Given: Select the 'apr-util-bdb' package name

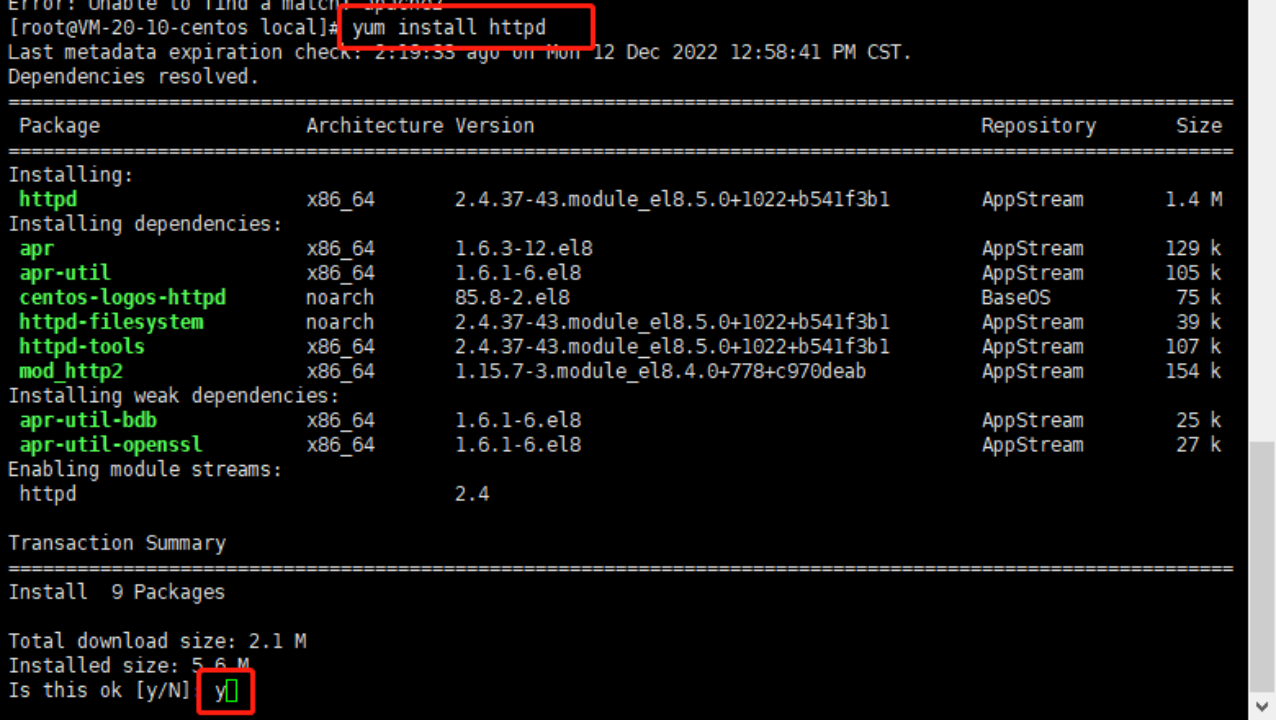Looking at the screenshot, I should [88, 421].
